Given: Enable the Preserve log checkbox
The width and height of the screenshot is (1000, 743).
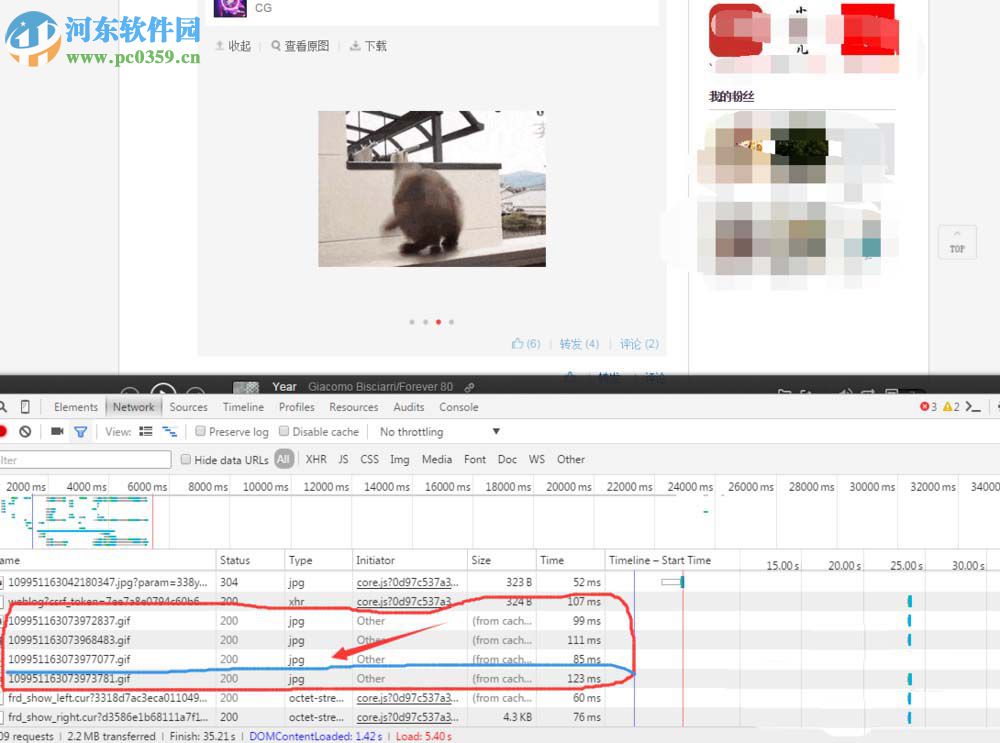Looking at the screenshot, I should (203, 431).
